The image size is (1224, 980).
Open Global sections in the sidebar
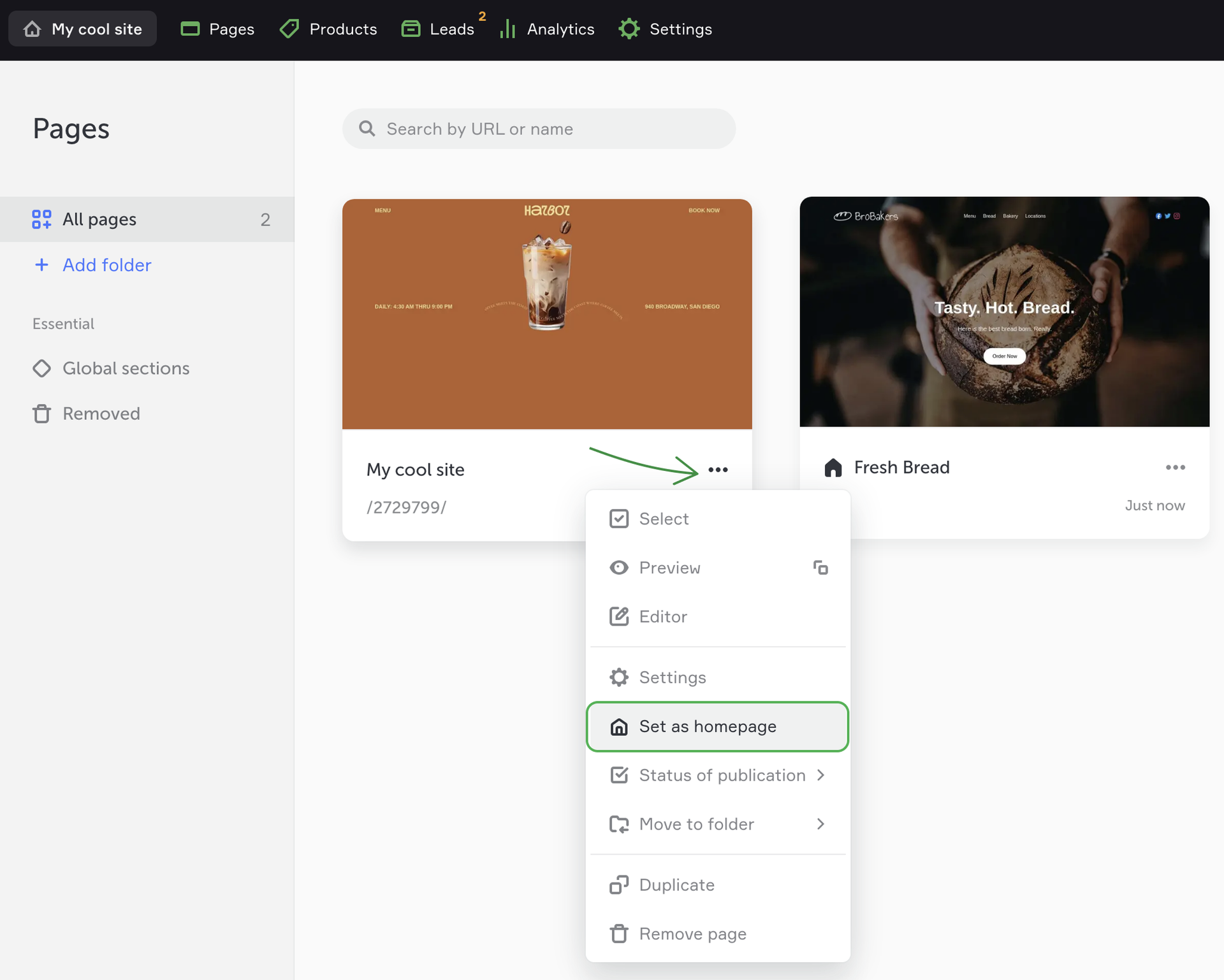[x=126, y=368]
